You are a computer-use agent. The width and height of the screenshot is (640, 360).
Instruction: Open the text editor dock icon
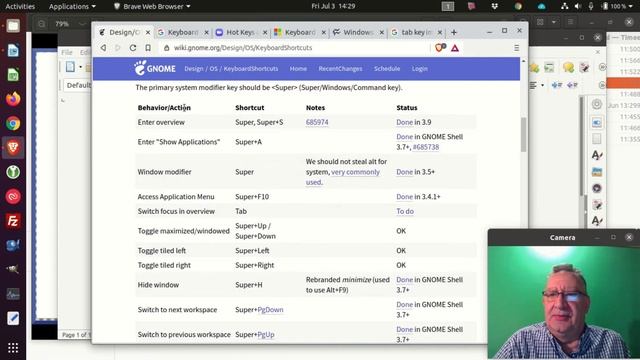pos(13,318)
